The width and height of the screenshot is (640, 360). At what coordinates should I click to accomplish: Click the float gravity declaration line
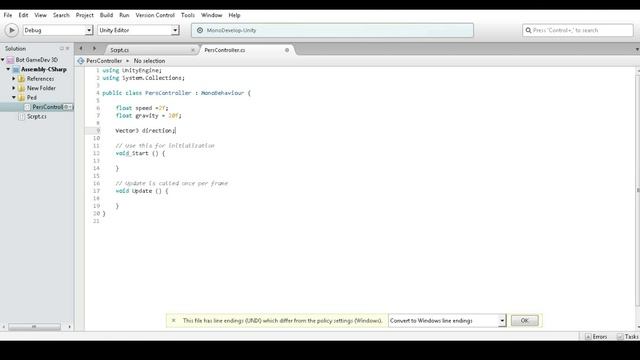coord(148,116)
